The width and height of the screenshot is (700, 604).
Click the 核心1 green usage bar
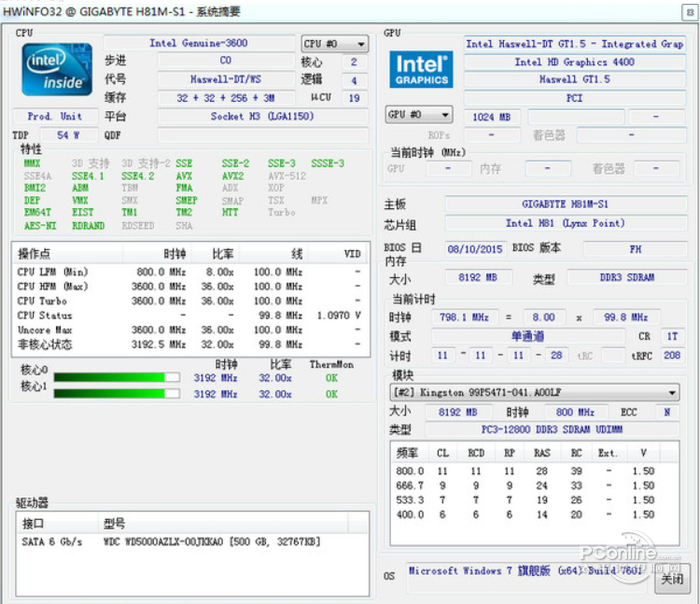pyautogui.click(x=117, y=394)
